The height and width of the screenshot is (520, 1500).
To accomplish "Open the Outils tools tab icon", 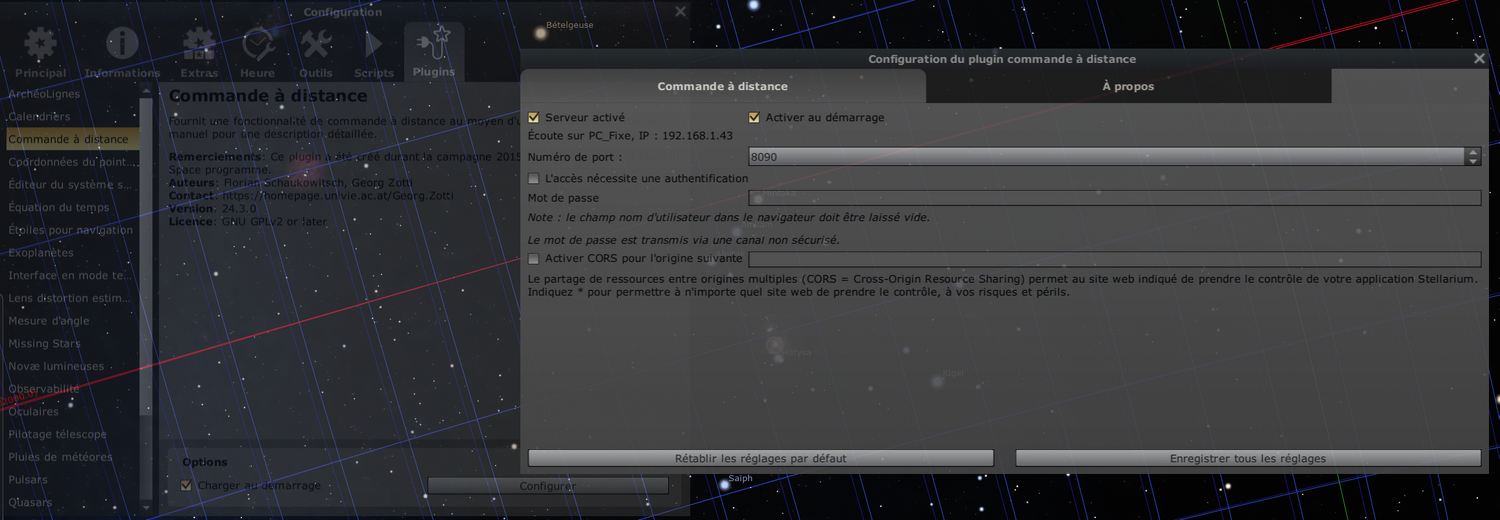I will click(316, 52).
